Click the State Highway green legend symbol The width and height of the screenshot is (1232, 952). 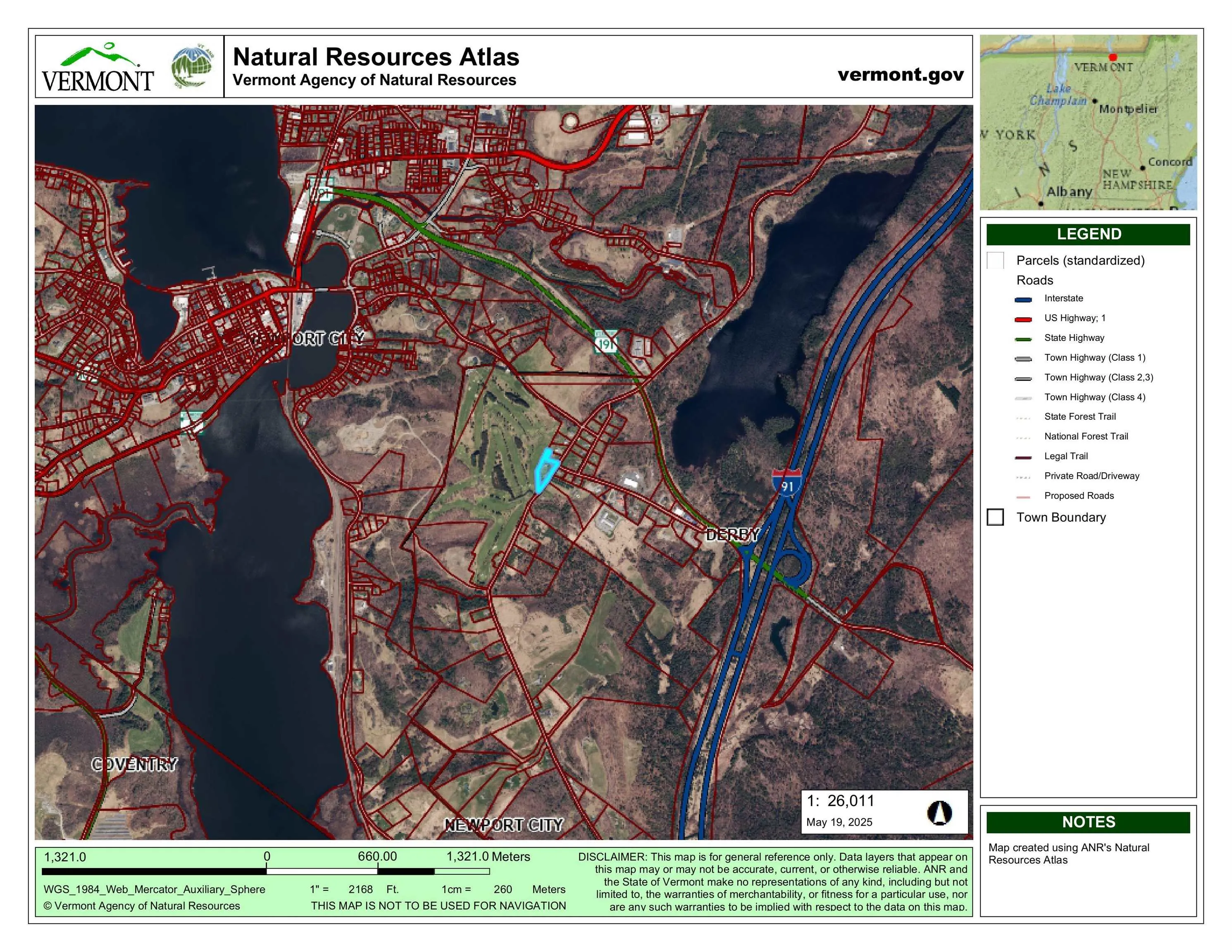coord(1023,339)
